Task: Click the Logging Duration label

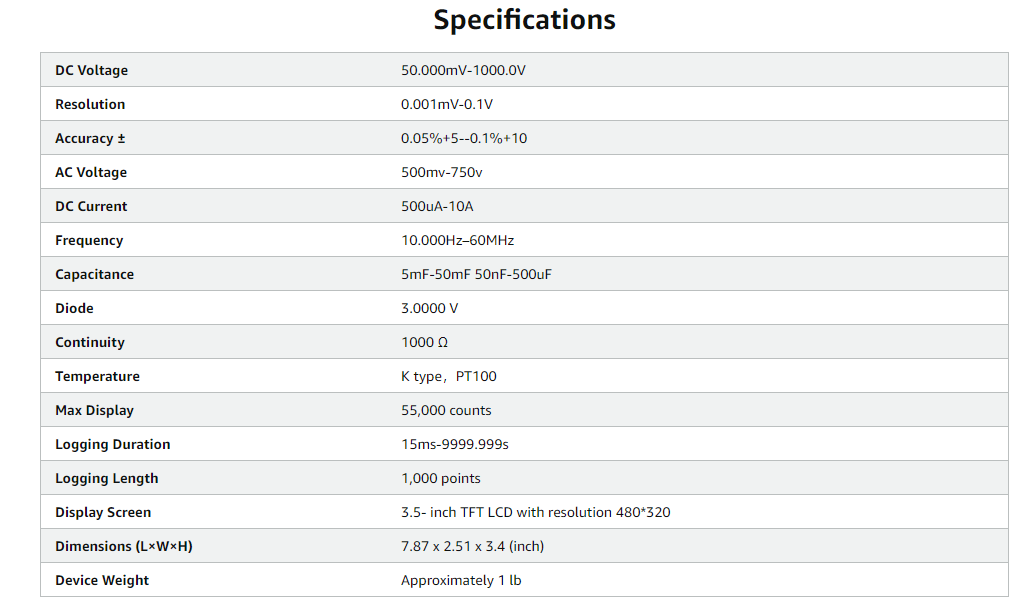Action: (112, 444)
